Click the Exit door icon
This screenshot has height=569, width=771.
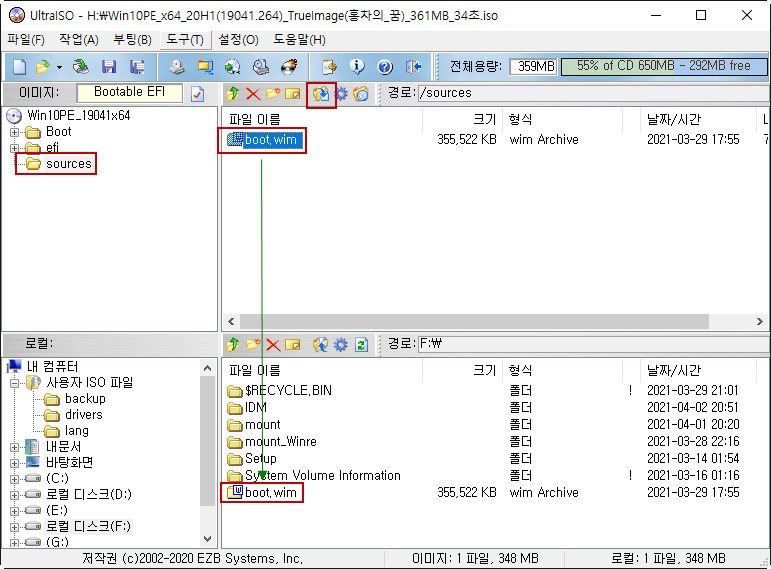(414, 66)
